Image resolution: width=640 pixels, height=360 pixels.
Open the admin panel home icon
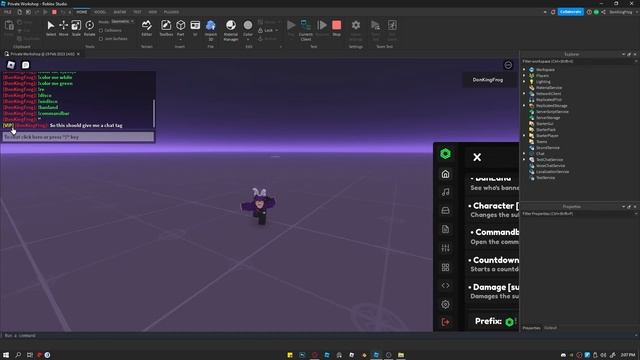pyautogui.click(x=445, y=174)
